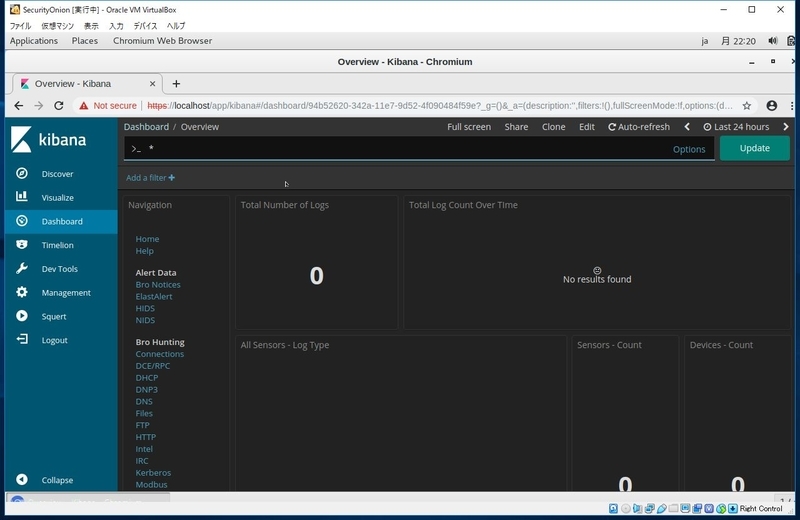Enter Full screen mode
Screen dimensions: 800x520
click(469, 127)
